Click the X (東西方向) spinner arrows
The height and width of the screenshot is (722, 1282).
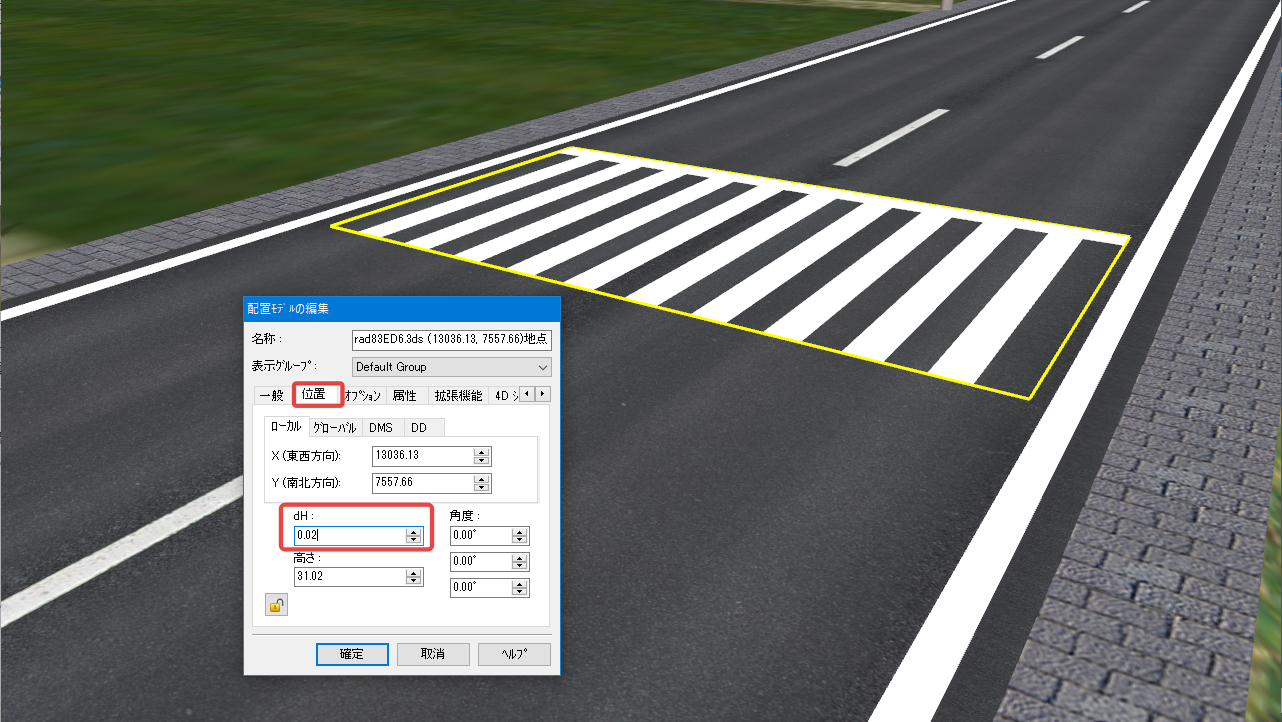pyautogui.click(x=482, y=456)
